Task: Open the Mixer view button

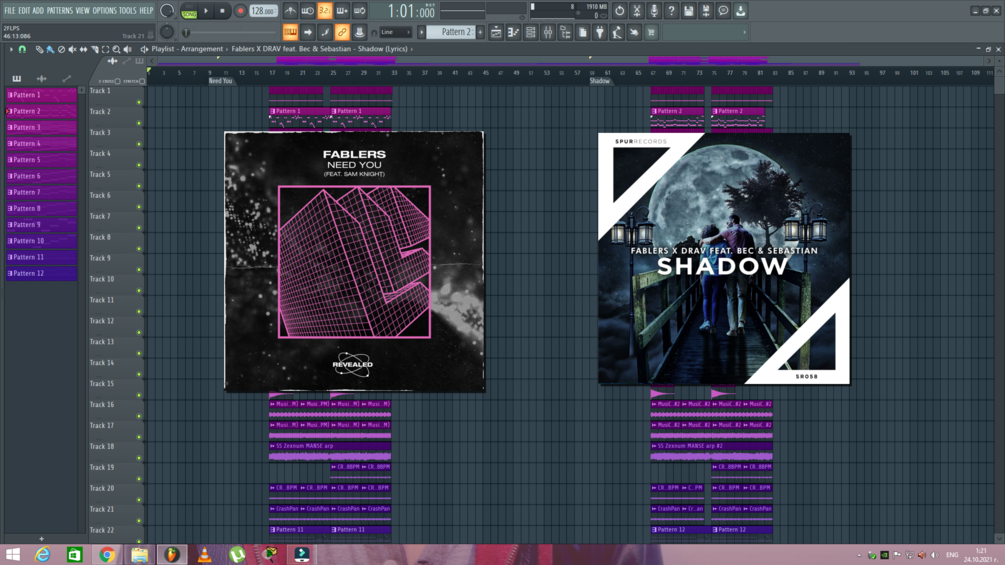Action: tap(548, 33)
